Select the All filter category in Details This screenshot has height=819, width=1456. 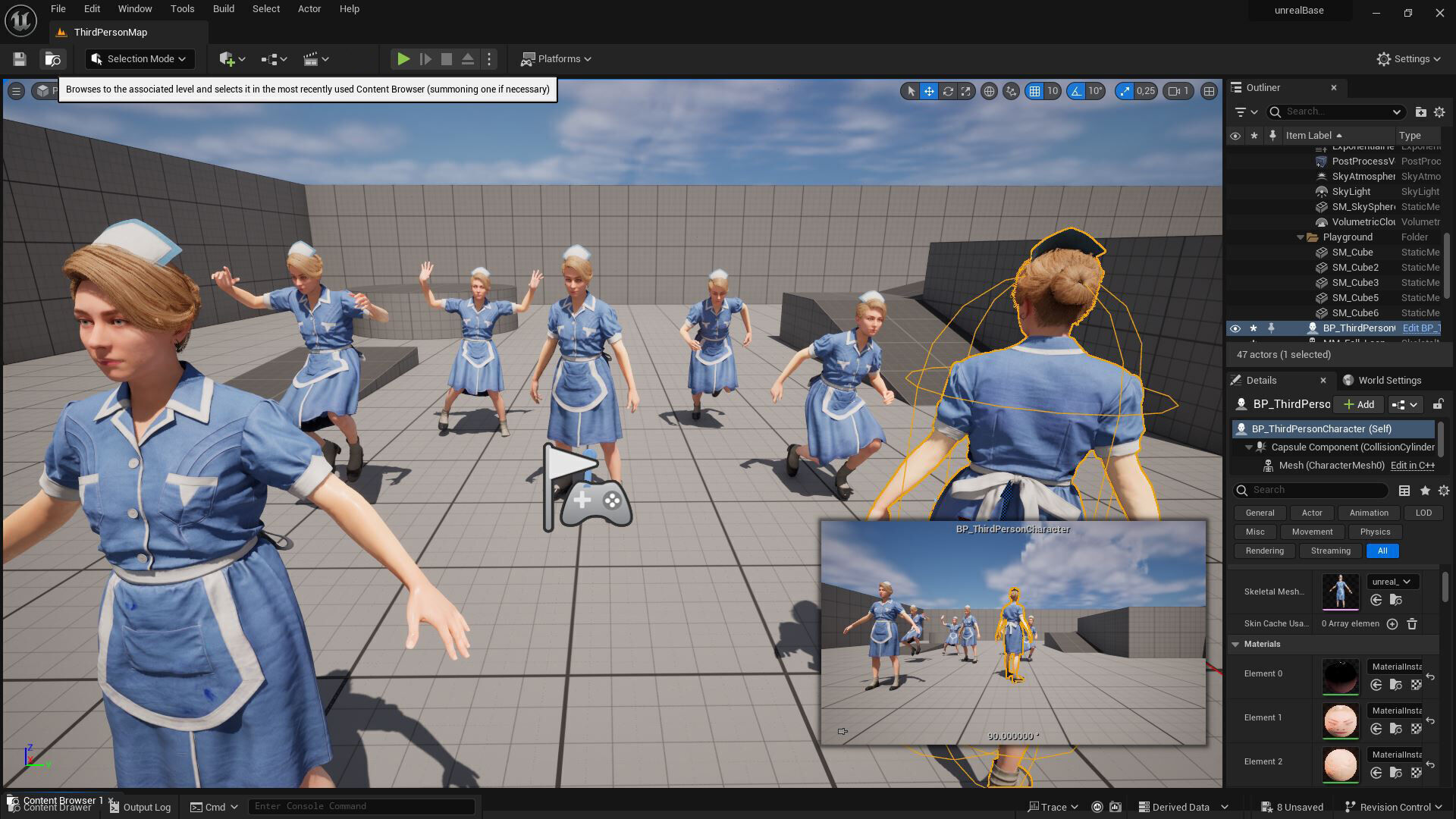(x=1382, y=551)
